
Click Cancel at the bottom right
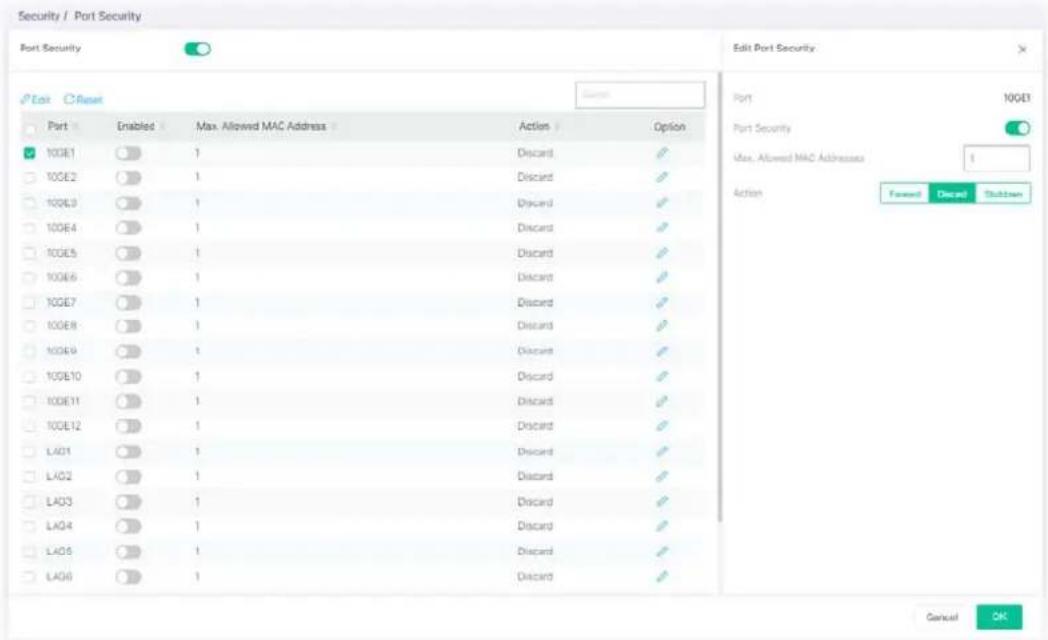pos(942,617)
